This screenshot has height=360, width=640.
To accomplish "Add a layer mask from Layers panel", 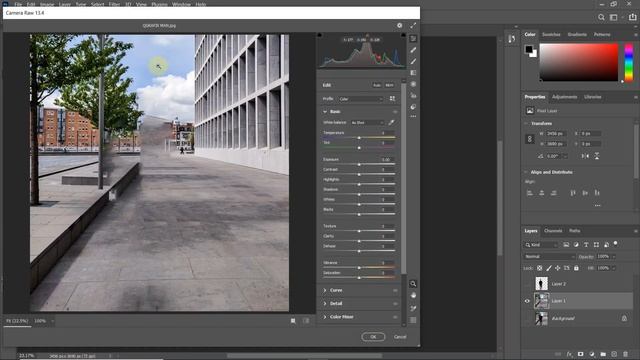I will click(580, 354).
